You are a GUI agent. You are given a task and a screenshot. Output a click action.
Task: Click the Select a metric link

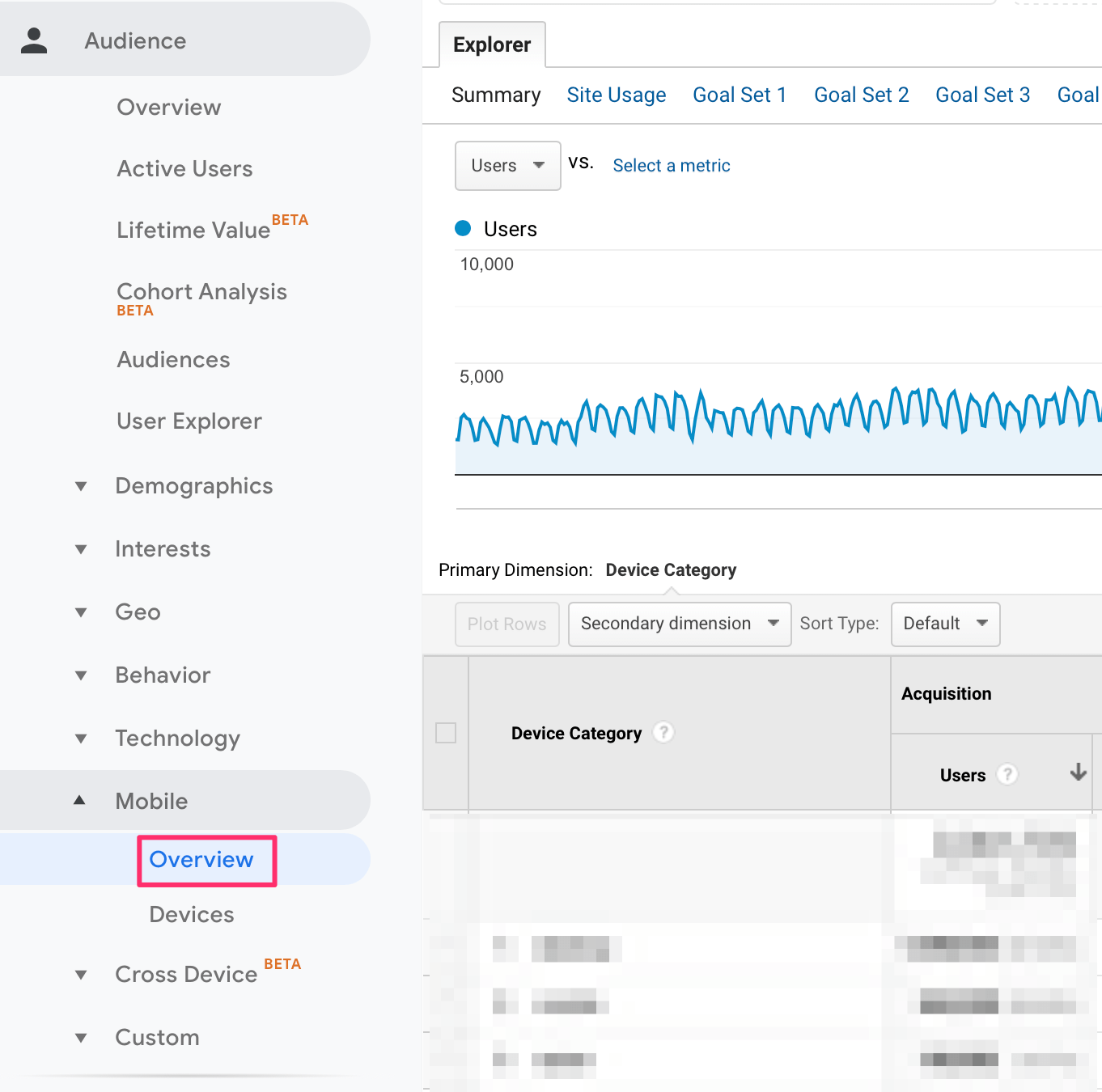[672, 166]
